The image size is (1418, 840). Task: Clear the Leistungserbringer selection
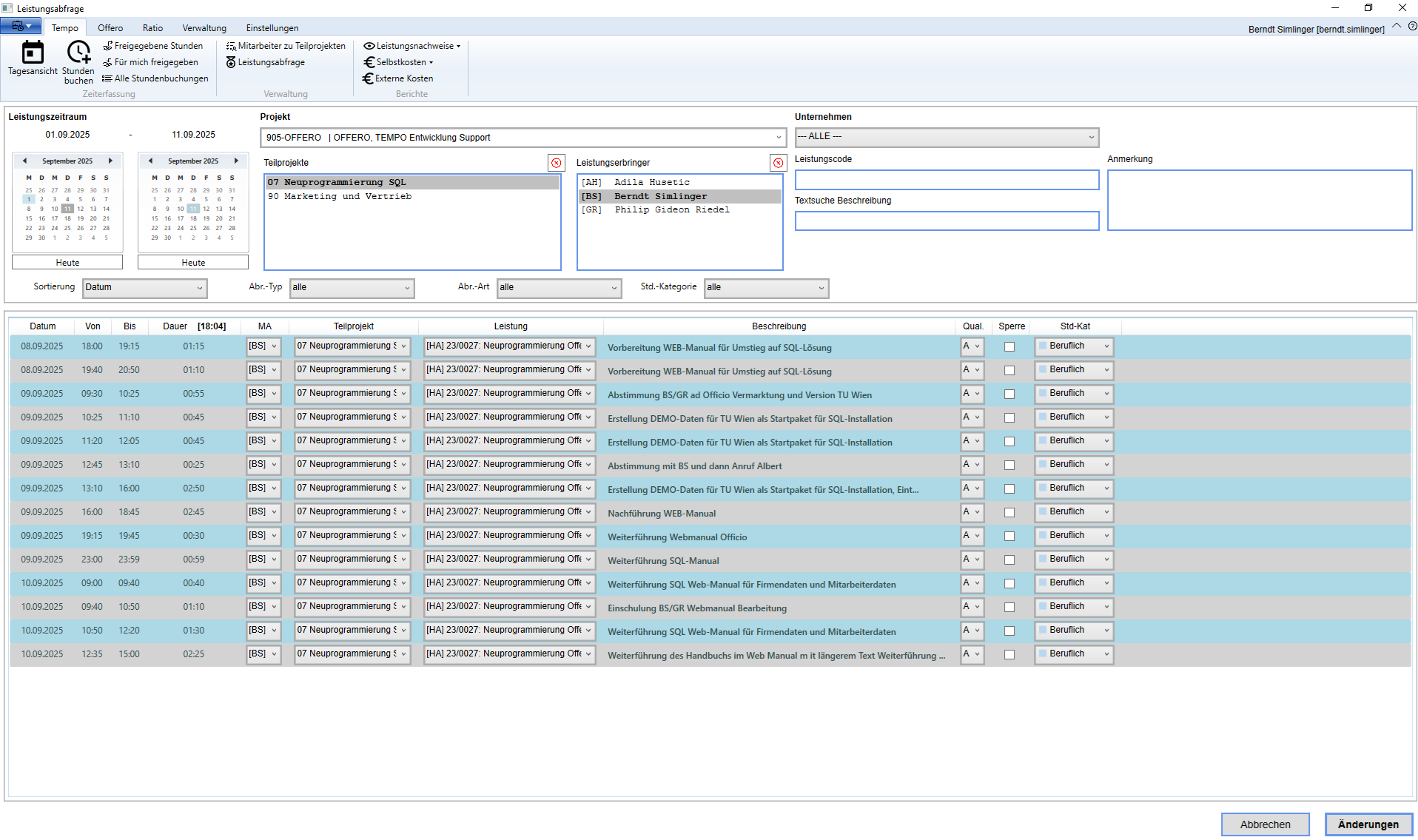tap(778, 163)
